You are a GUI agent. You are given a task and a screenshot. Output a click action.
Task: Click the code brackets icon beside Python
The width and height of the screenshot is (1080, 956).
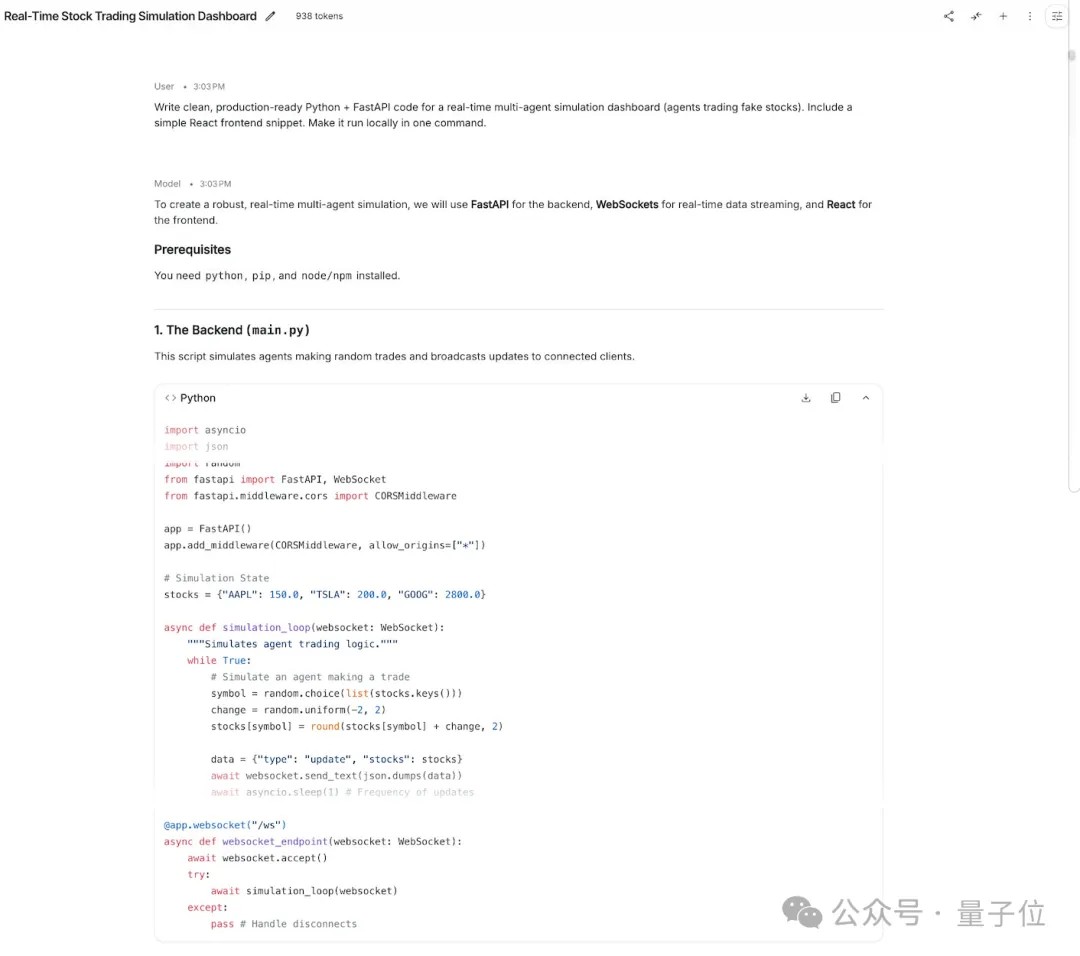(171, 398)
